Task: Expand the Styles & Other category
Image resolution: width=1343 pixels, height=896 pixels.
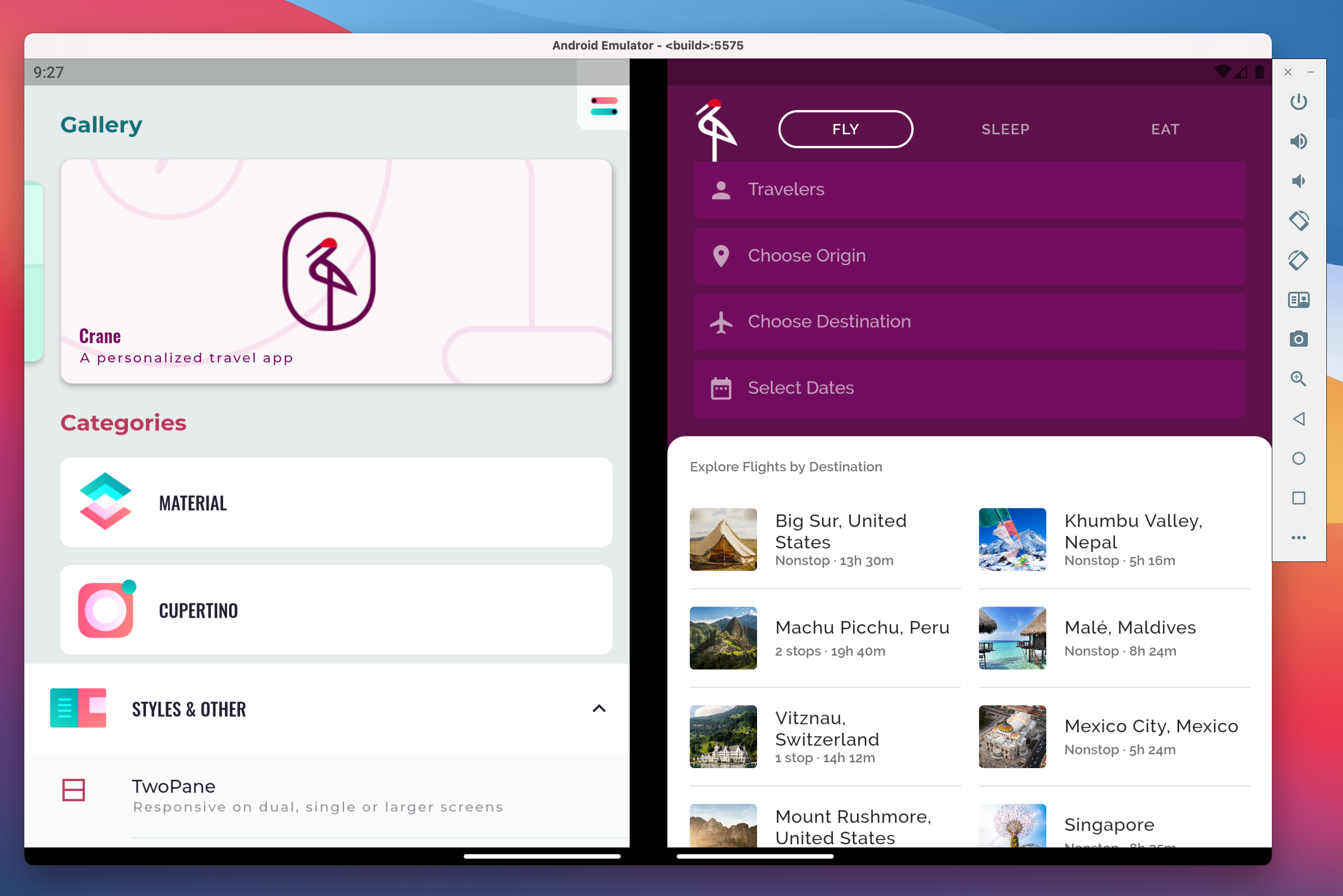Action: tap(335, 709)
